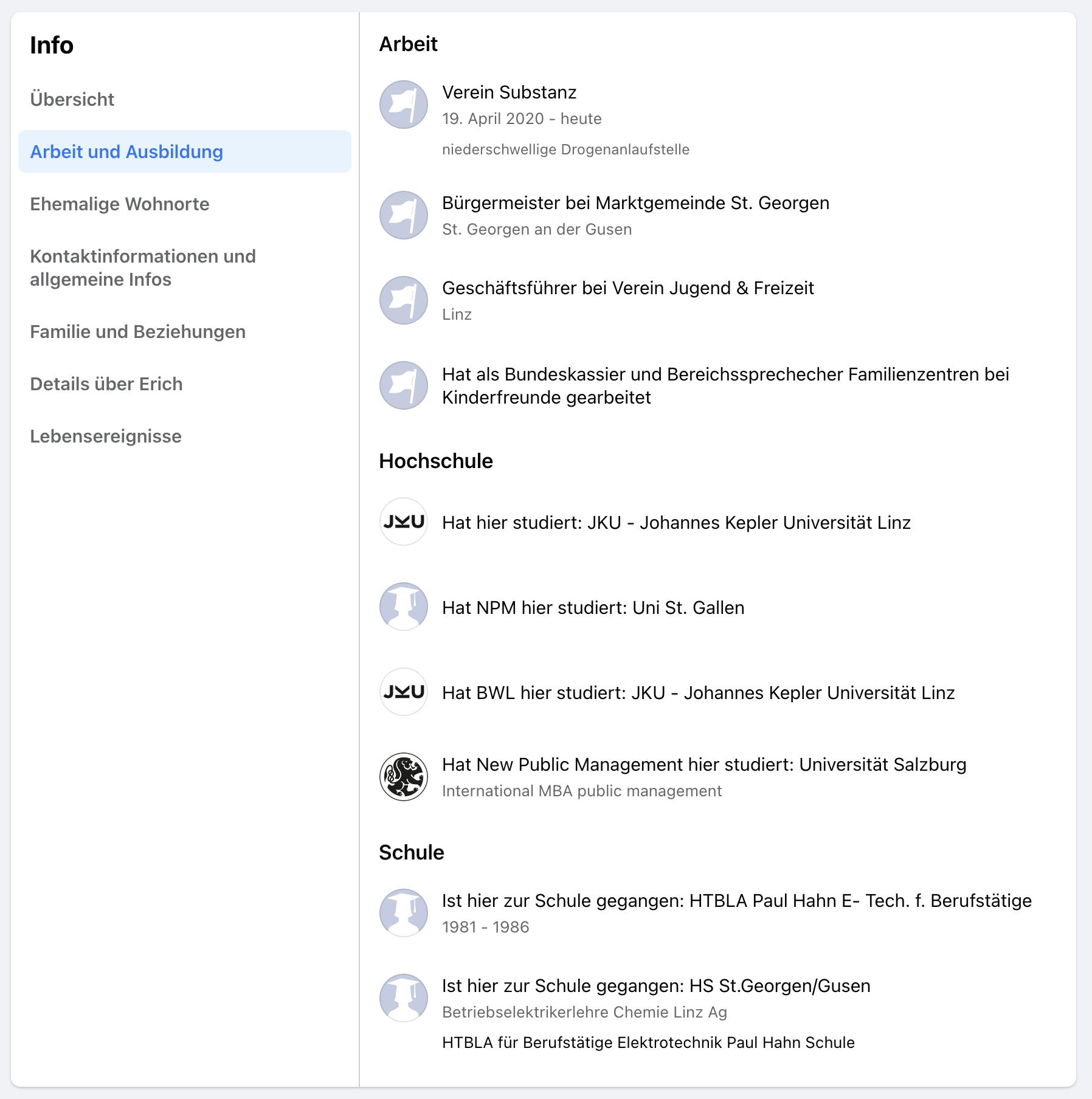Viewport: 1092px width, 1099px height.
Task: Open HTBLA Paul Hahn E- Tech. f. Berufstätige link
Action: pos(737,901)
